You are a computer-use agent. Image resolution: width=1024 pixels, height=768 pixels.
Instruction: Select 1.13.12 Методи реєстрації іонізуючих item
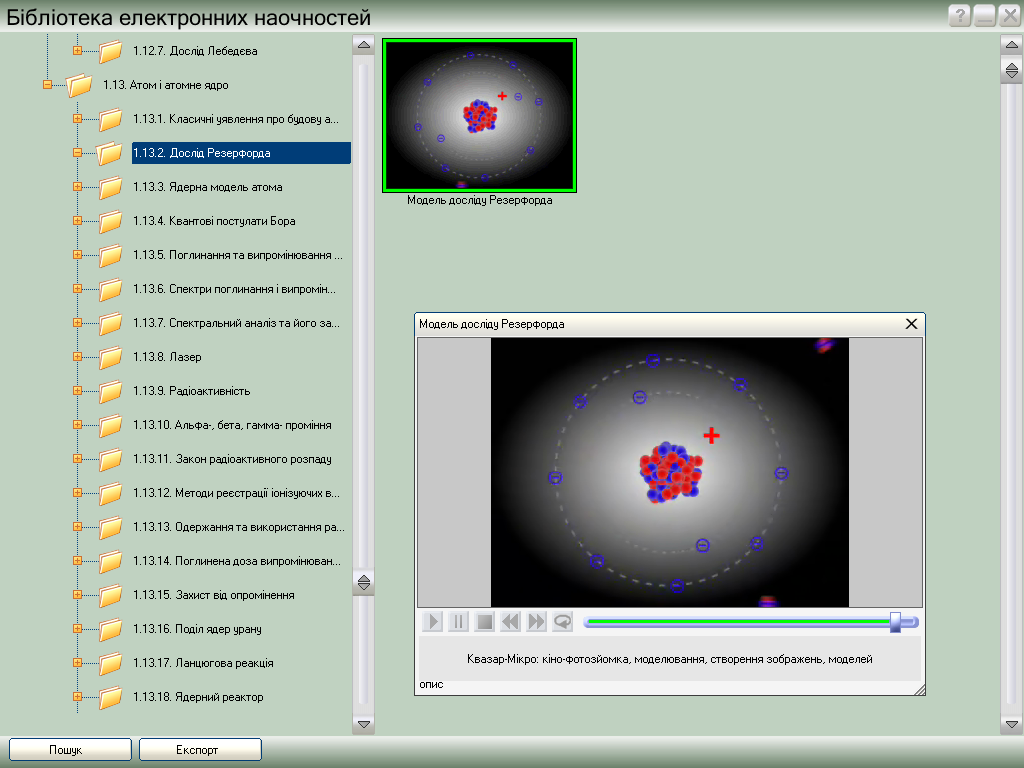point(236,493)
